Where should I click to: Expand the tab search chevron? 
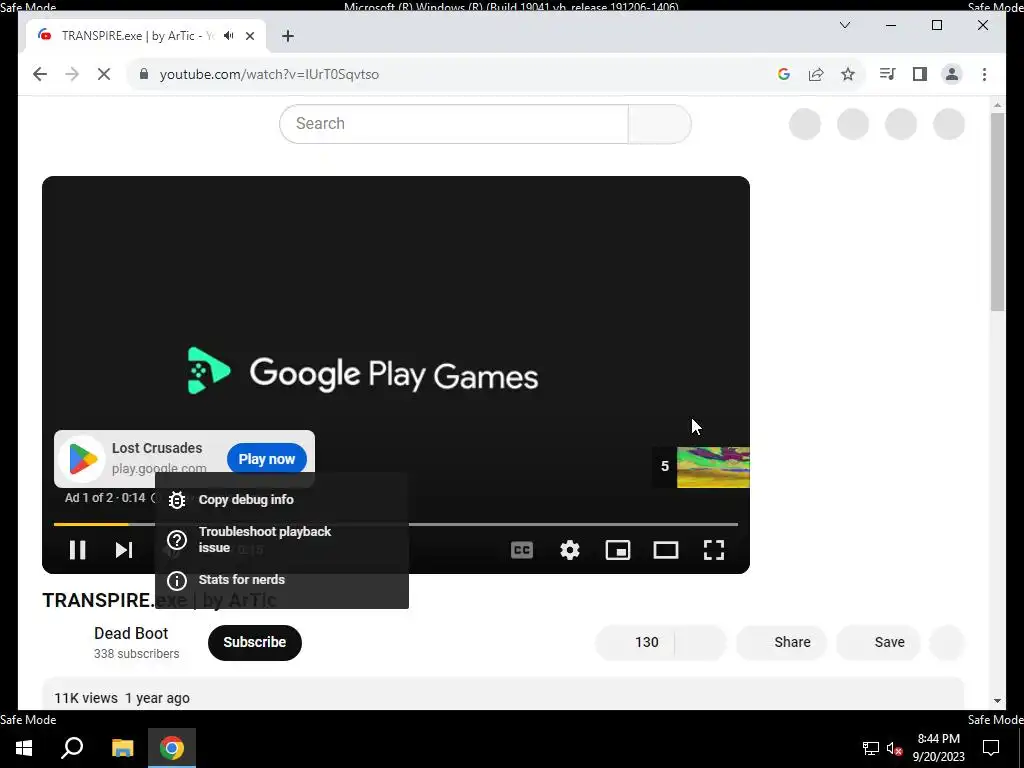(844, 25)
